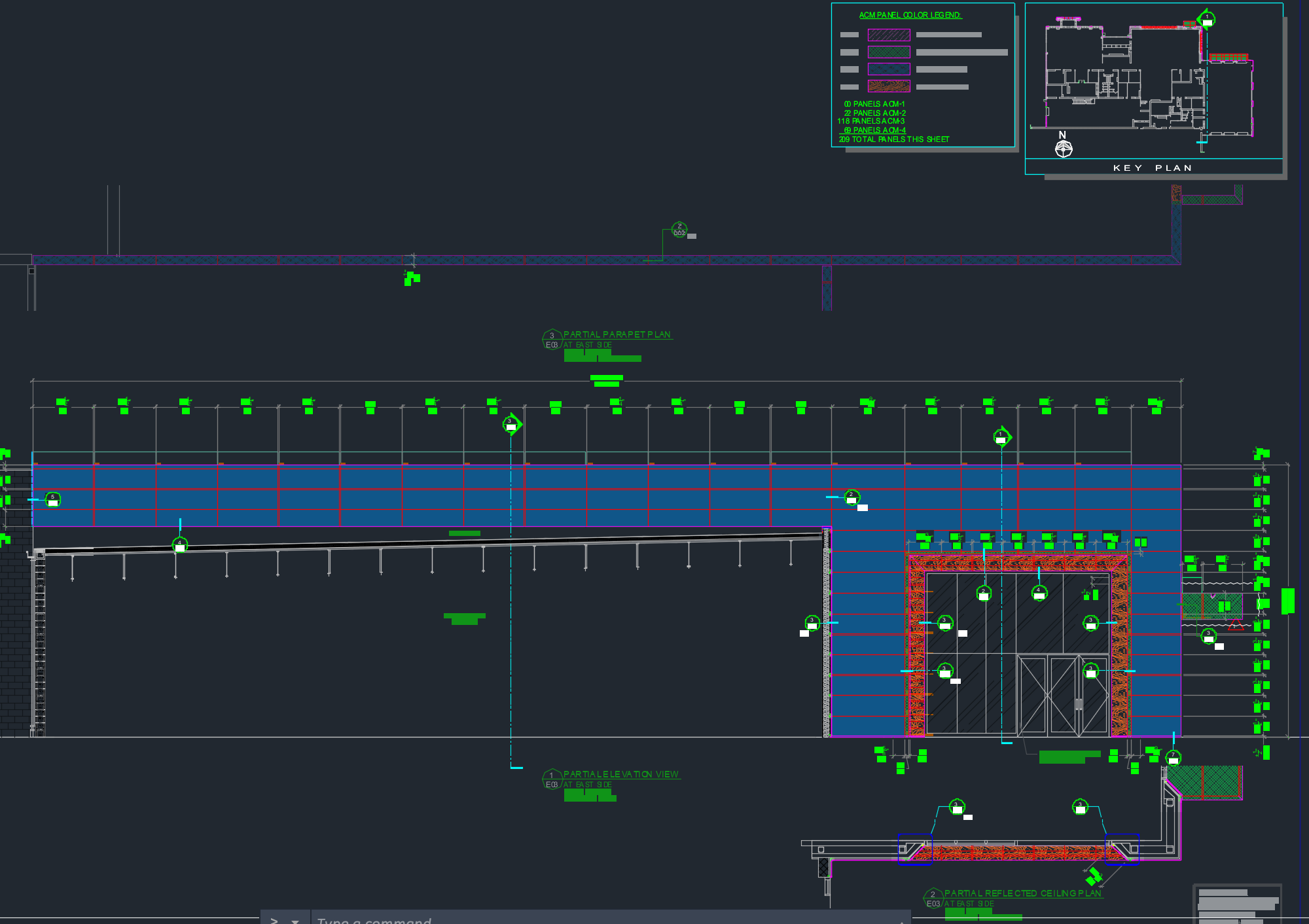The image size is (1309, 924).
Task: Select the north arrow compass symbol
Action: [x=1064, y=149]
